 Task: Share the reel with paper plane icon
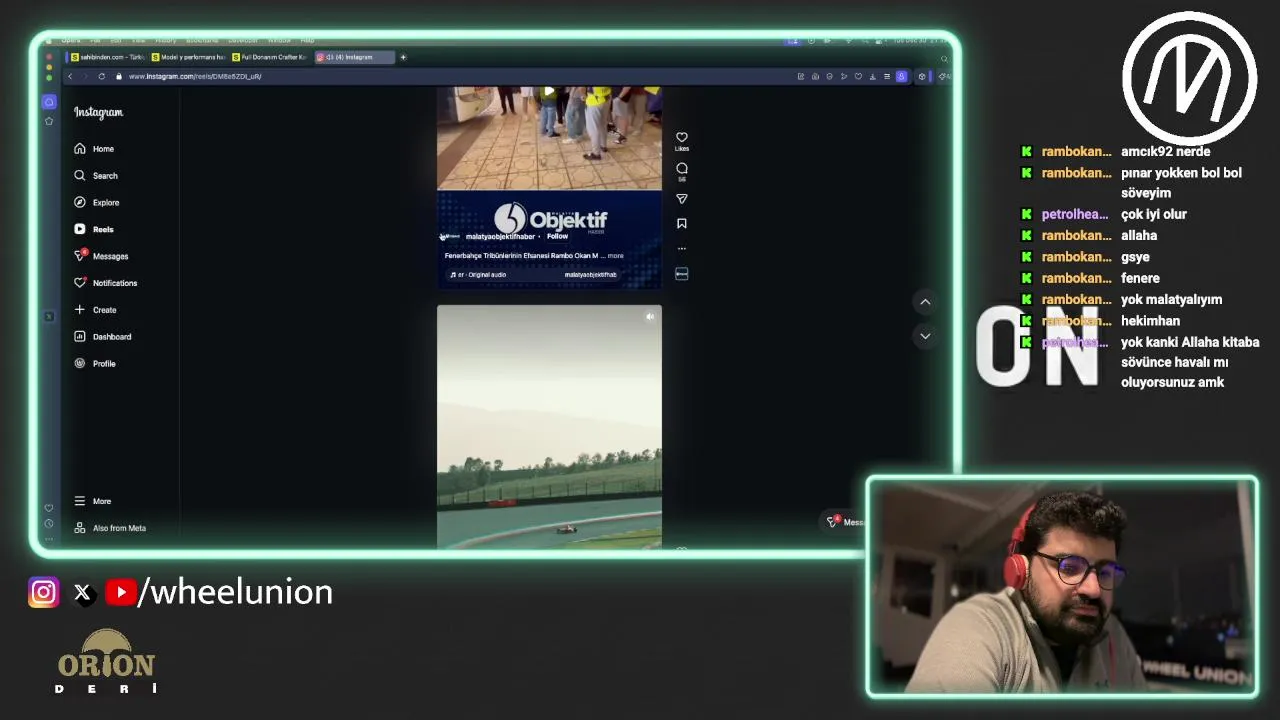coord(682,199)
